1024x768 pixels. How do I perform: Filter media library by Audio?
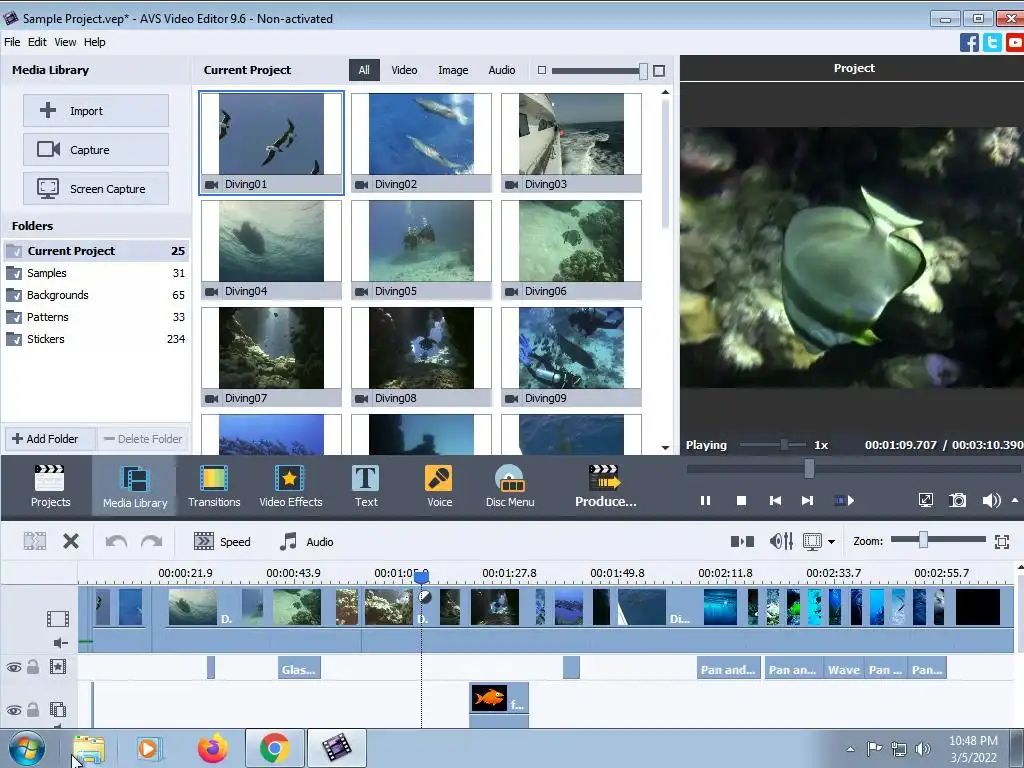(502, 70)
